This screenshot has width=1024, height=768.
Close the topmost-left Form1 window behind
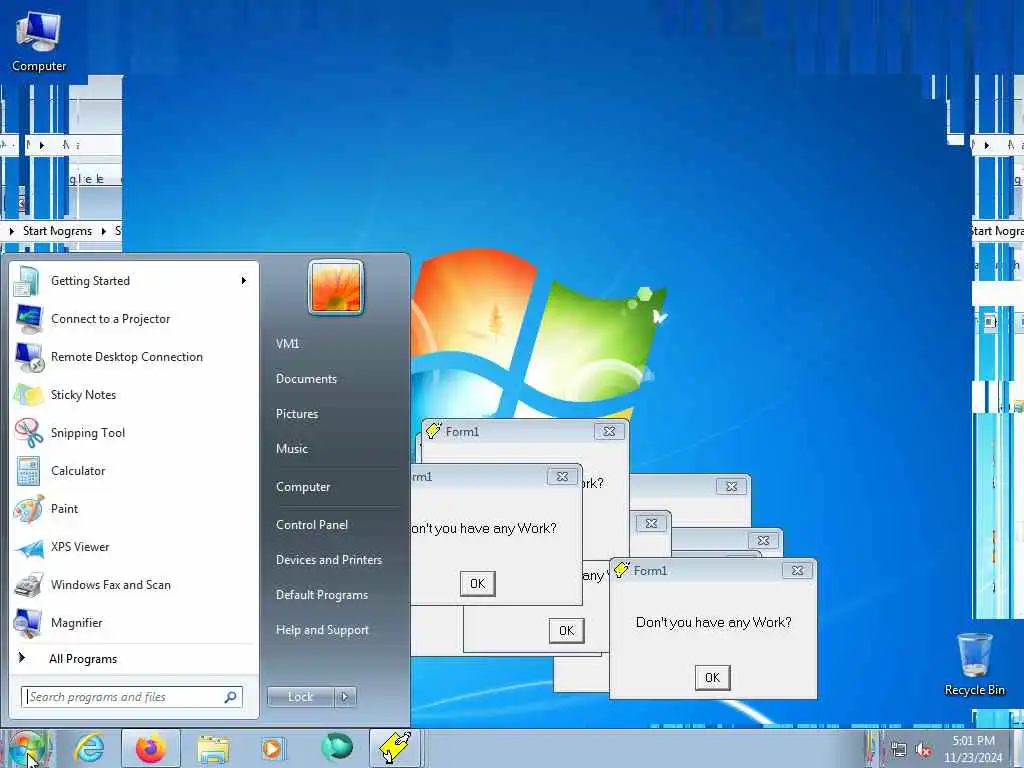click(609, 431)
